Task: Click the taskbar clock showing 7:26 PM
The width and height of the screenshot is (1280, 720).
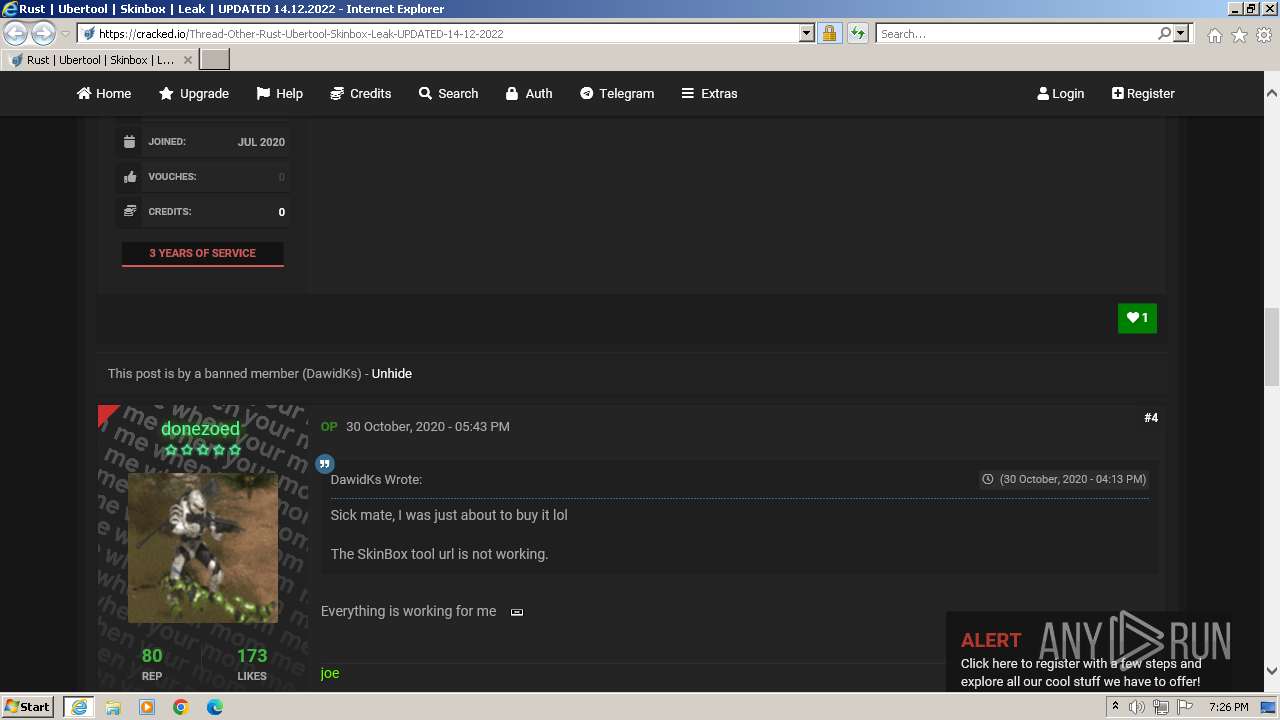Action: click(1228, 707)
